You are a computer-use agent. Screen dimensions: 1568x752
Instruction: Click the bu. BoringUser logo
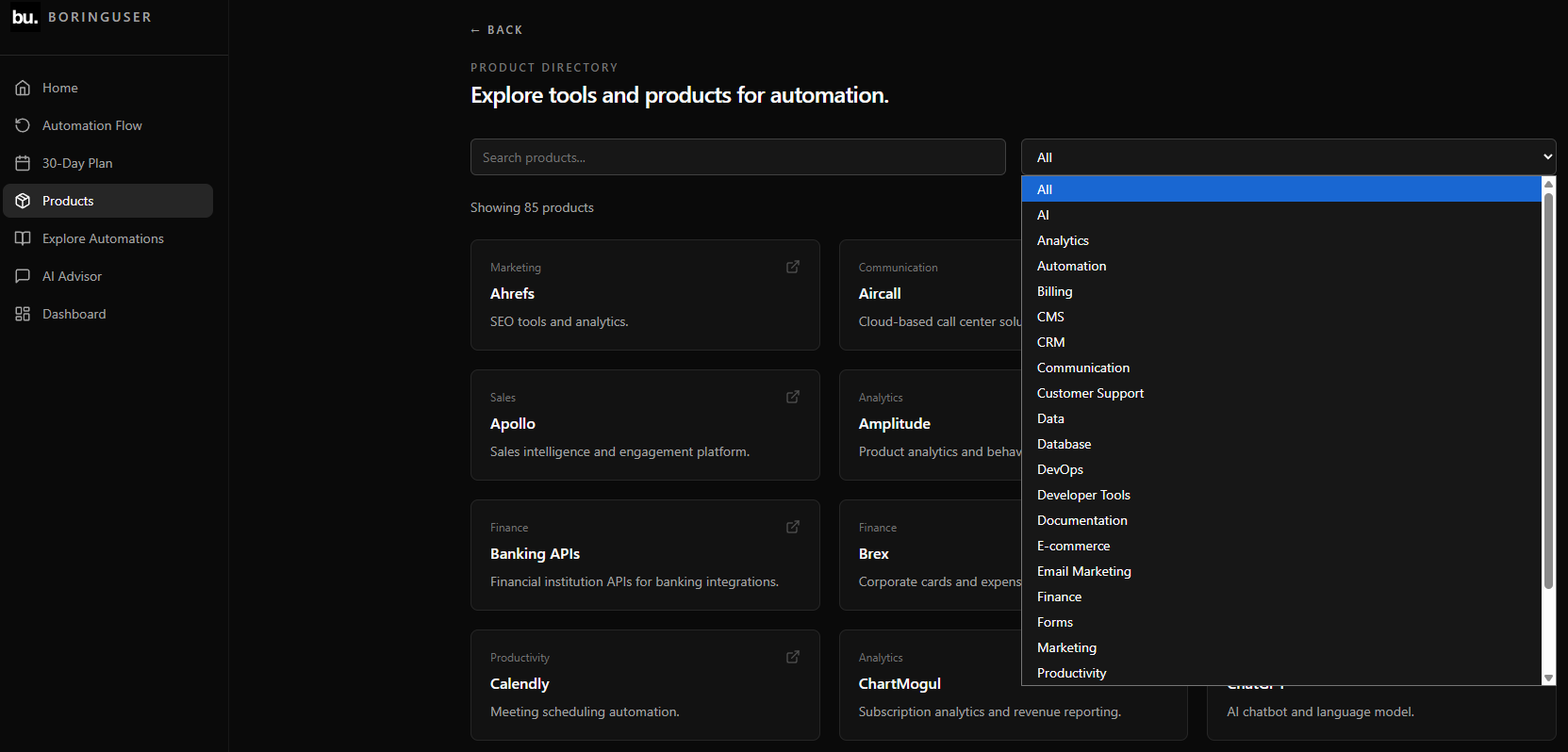(x=81, y=17)
